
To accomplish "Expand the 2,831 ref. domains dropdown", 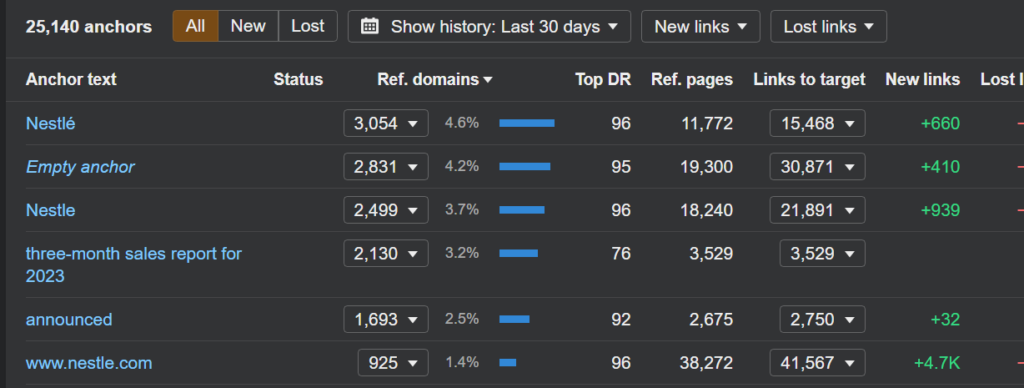I will (x=386, y=167).
